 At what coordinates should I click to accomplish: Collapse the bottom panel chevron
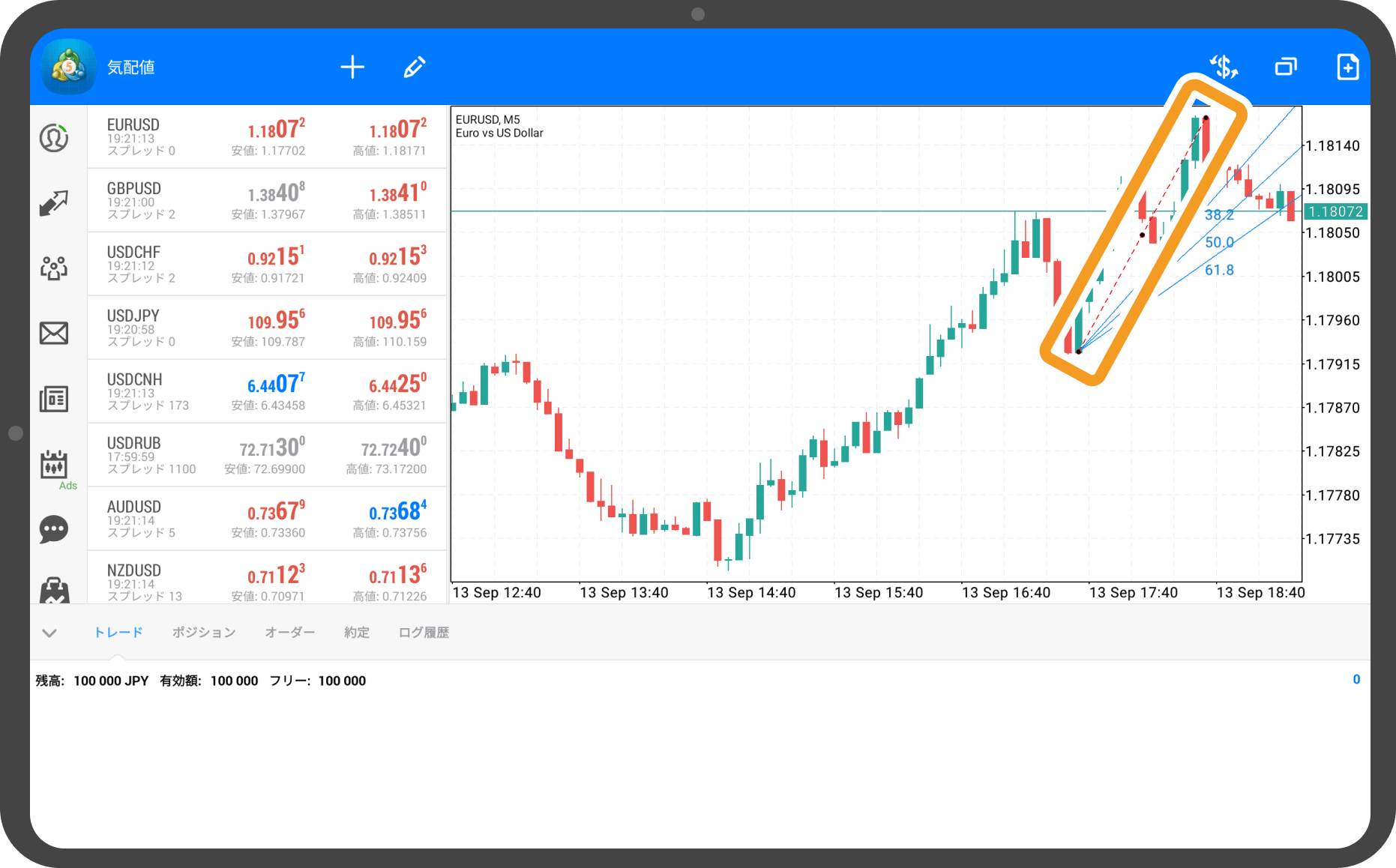pyautogui.click(x=49, y=633)
